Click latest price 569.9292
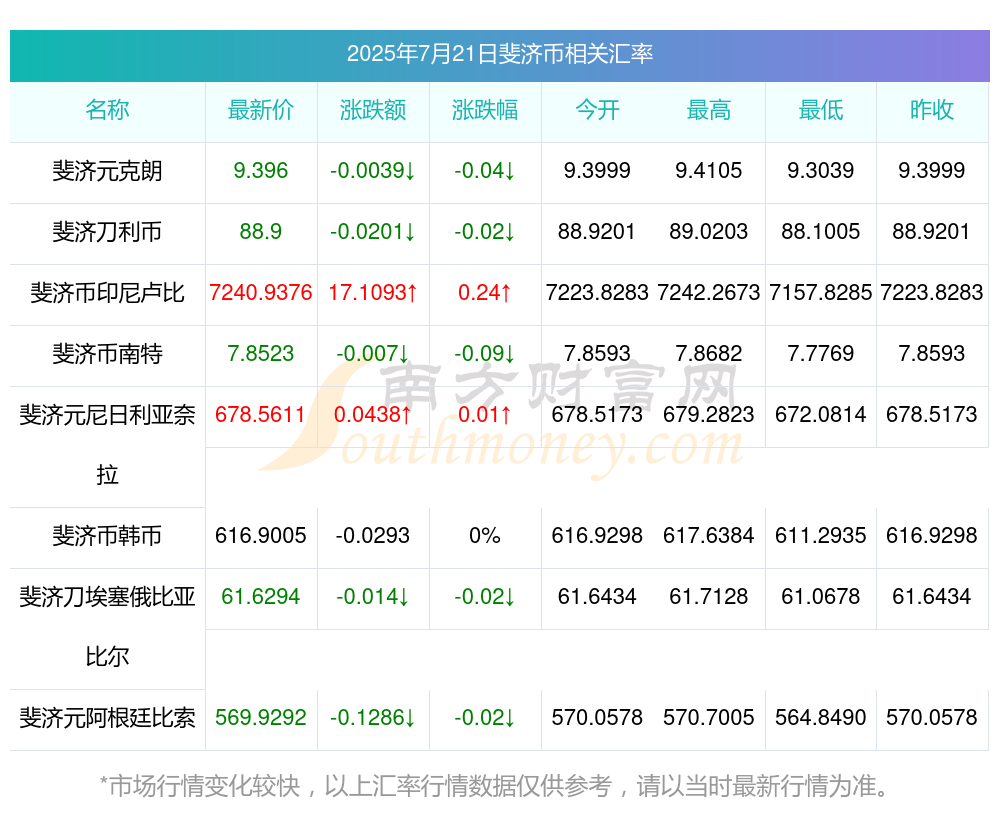 [261, 717]
